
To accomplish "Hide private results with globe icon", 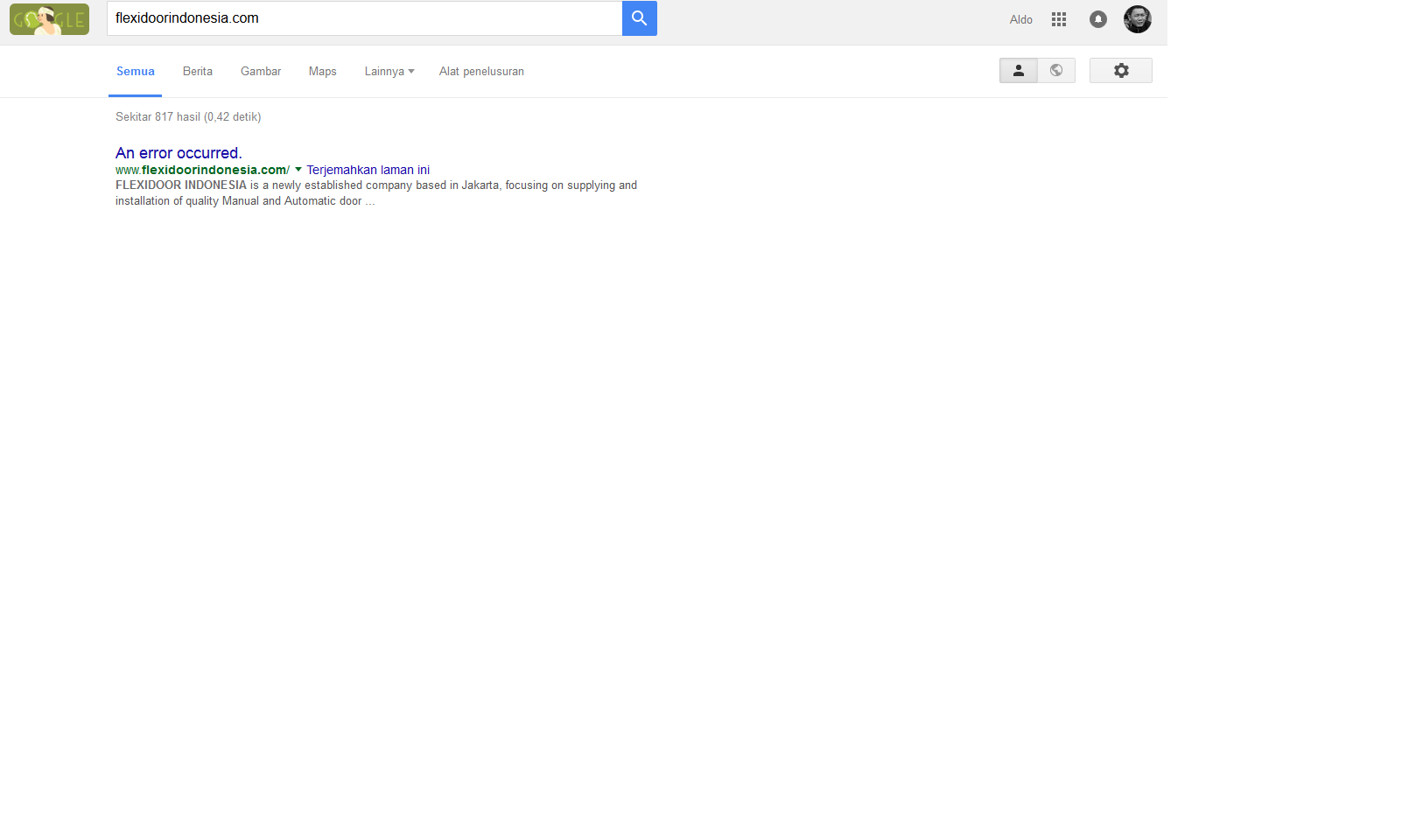I will (1056, 71).
